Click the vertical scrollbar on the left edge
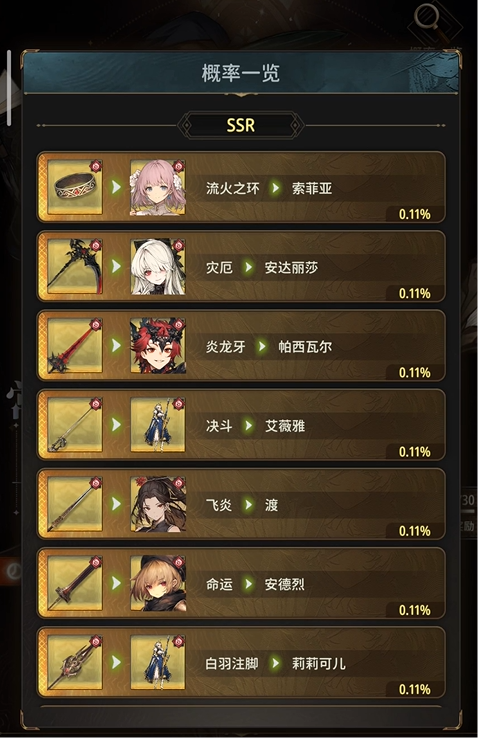This screenshot has height=738, width=478. (x=9, y=88)
